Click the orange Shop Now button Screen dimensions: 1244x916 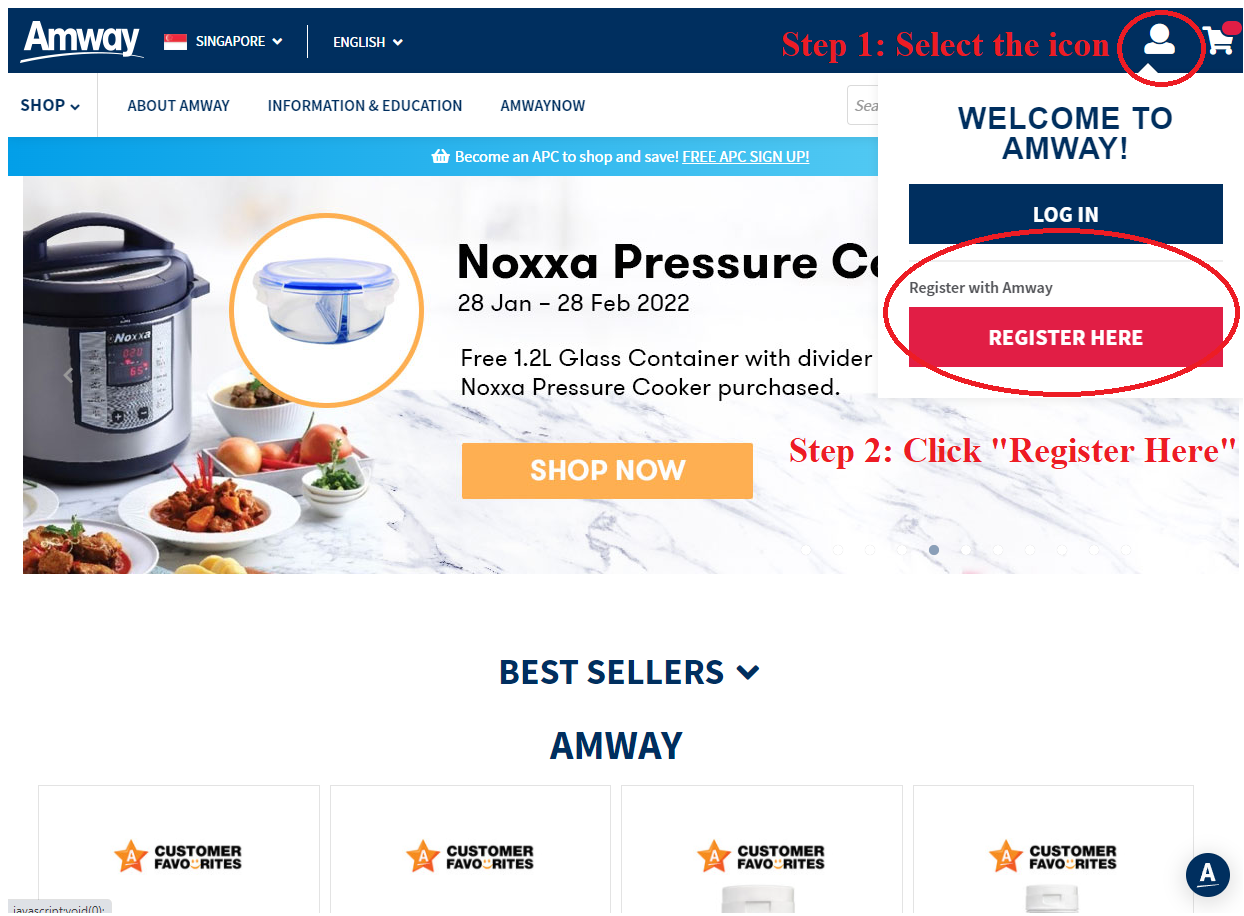point(607,471)
